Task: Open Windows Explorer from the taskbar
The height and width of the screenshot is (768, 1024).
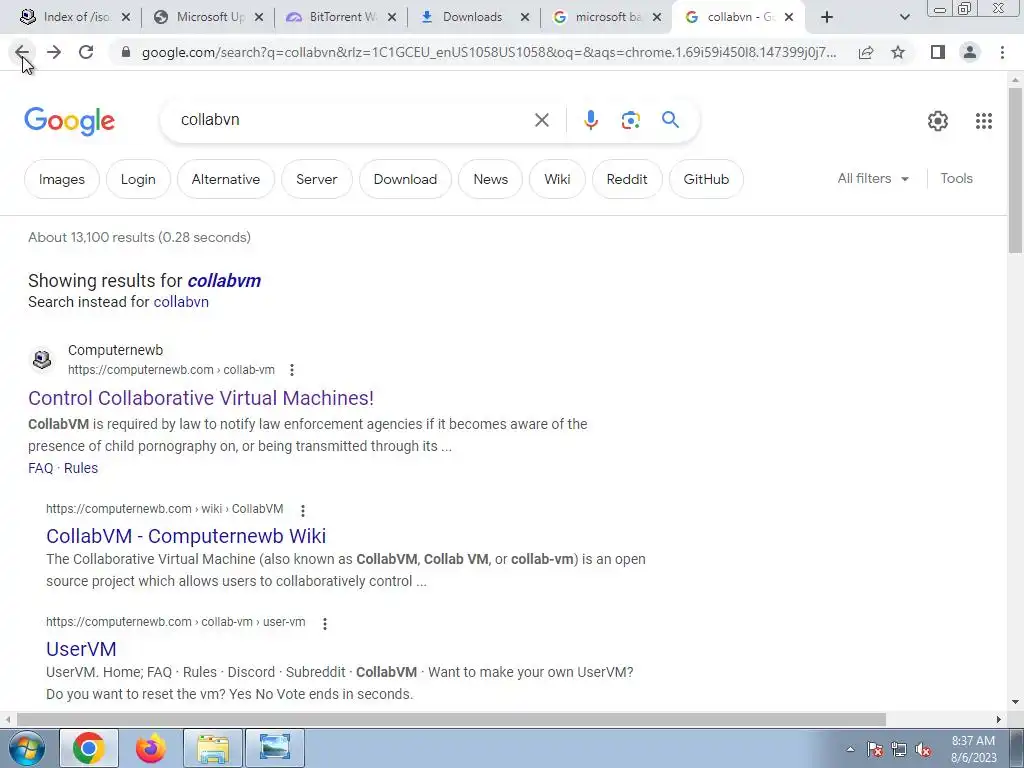Action: (x=213, y=748)
